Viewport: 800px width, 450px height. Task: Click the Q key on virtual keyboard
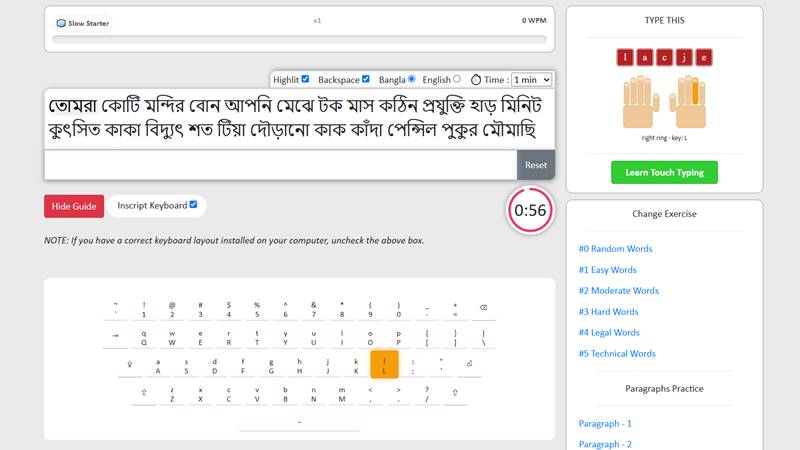tap(144, 338)
